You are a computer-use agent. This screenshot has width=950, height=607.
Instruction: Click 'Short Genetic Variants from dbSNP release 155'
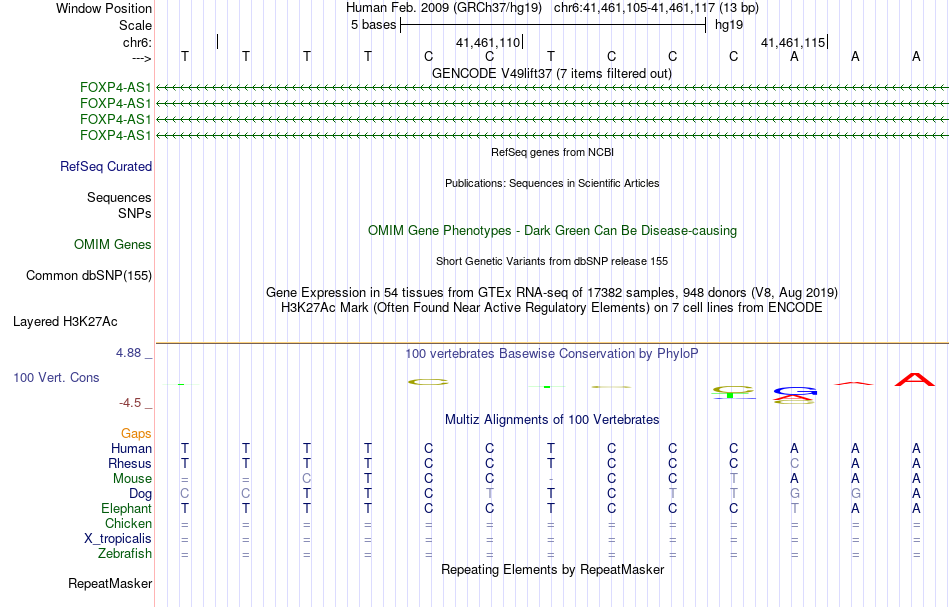(x=552, y=262)
